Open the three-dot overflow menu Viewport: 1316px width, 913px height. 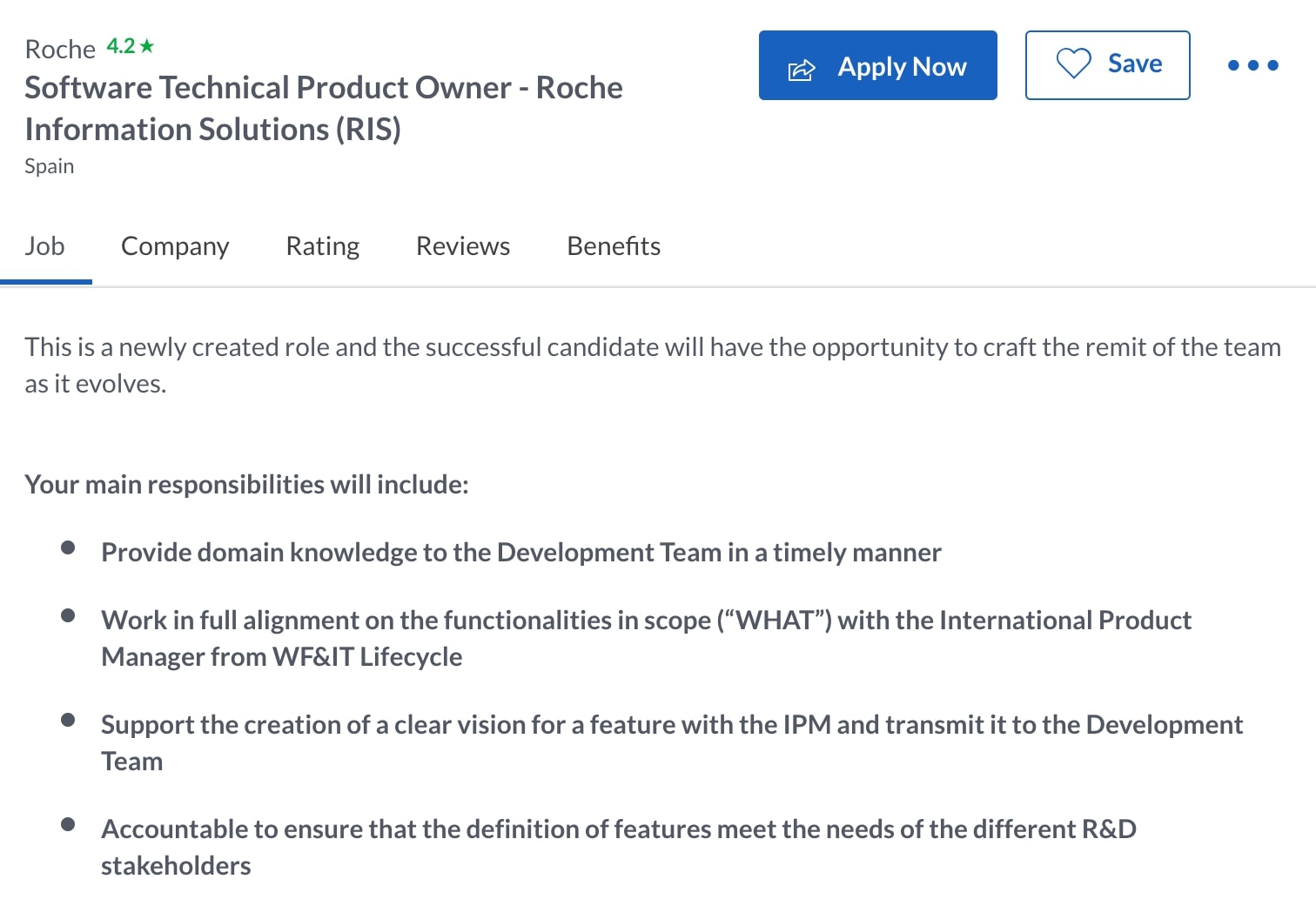coord(1252,64)
